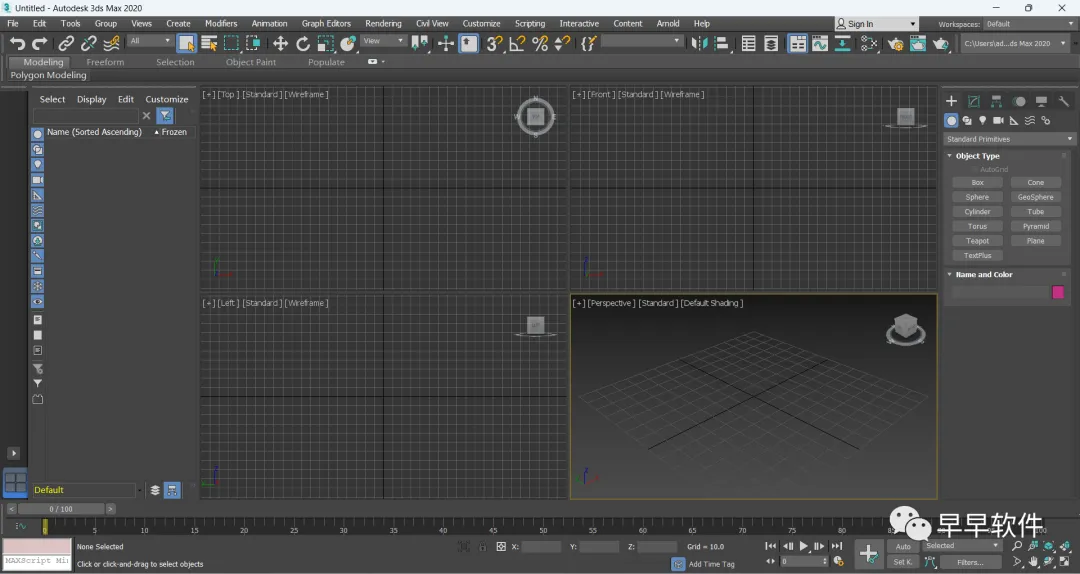Switch to the Freeform ribbon tab
Viewport: 1080px width, 574px height.
click(105, 62)
